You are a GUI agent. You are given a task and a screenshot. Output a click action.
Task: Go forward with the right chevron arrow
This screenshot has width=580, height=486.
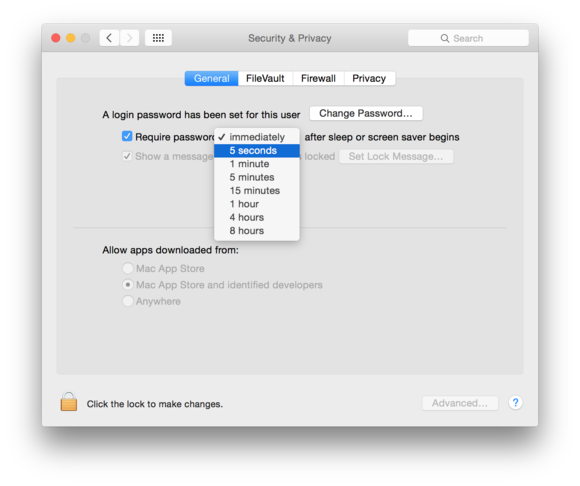129,38
